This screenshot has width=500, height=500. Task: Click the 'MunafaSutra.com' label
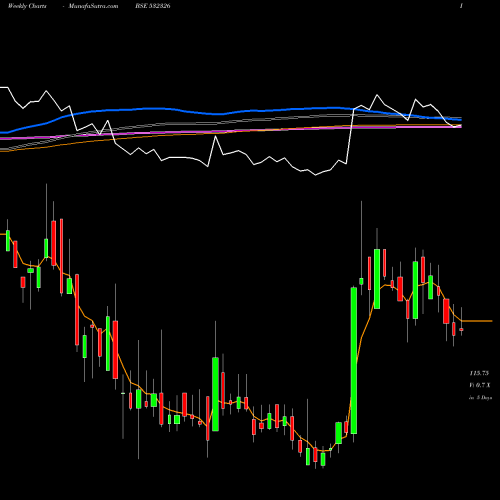coord(93,6)
